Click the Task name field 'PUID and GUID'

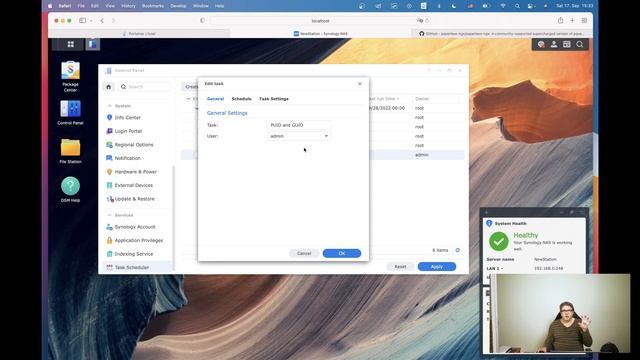pyautogui.click(x=298, y=125)
